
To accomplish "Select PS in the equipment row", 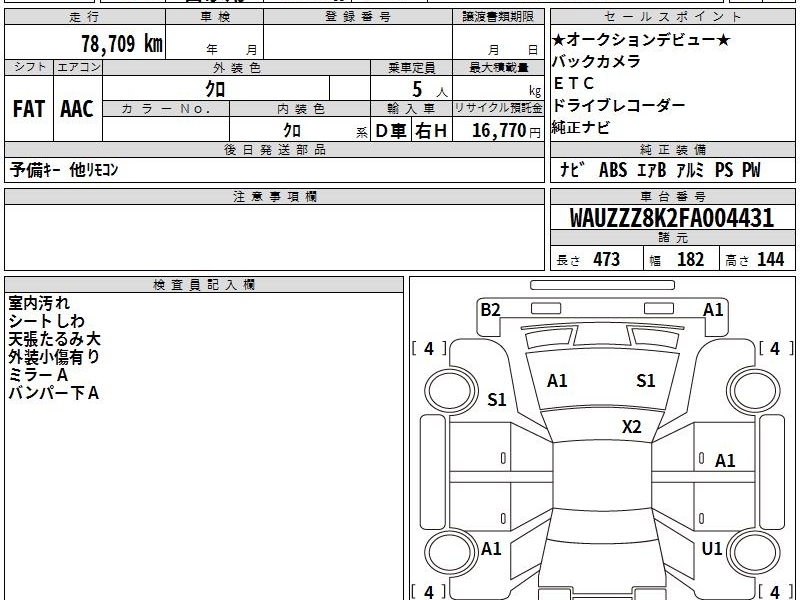I will (x=724, y=170).
